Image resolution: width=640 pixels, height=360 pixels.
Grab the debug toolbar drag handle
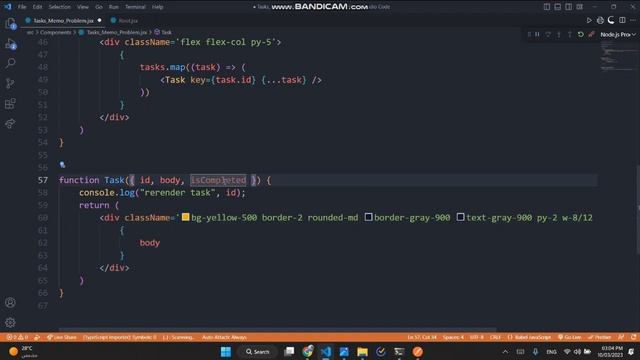point(529,35)
